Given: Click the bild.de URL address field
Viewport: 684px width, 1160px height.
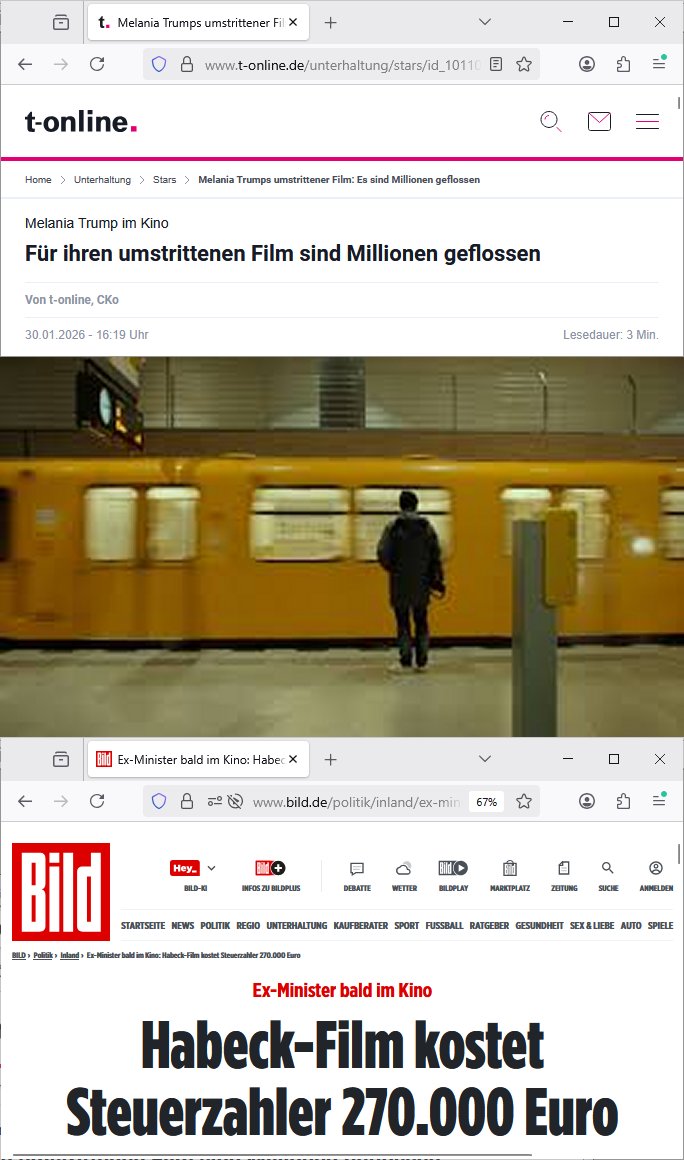Looking at the screenshot, I should tap(356, 802).
